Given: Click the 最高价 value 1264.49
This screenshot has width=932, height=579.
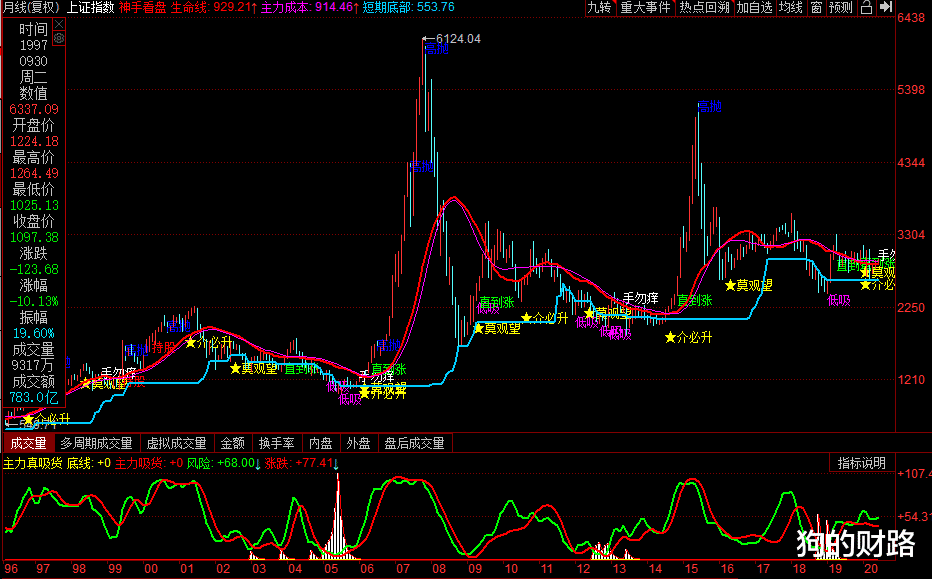Looking at the screenshot, I should pos(34,174).
